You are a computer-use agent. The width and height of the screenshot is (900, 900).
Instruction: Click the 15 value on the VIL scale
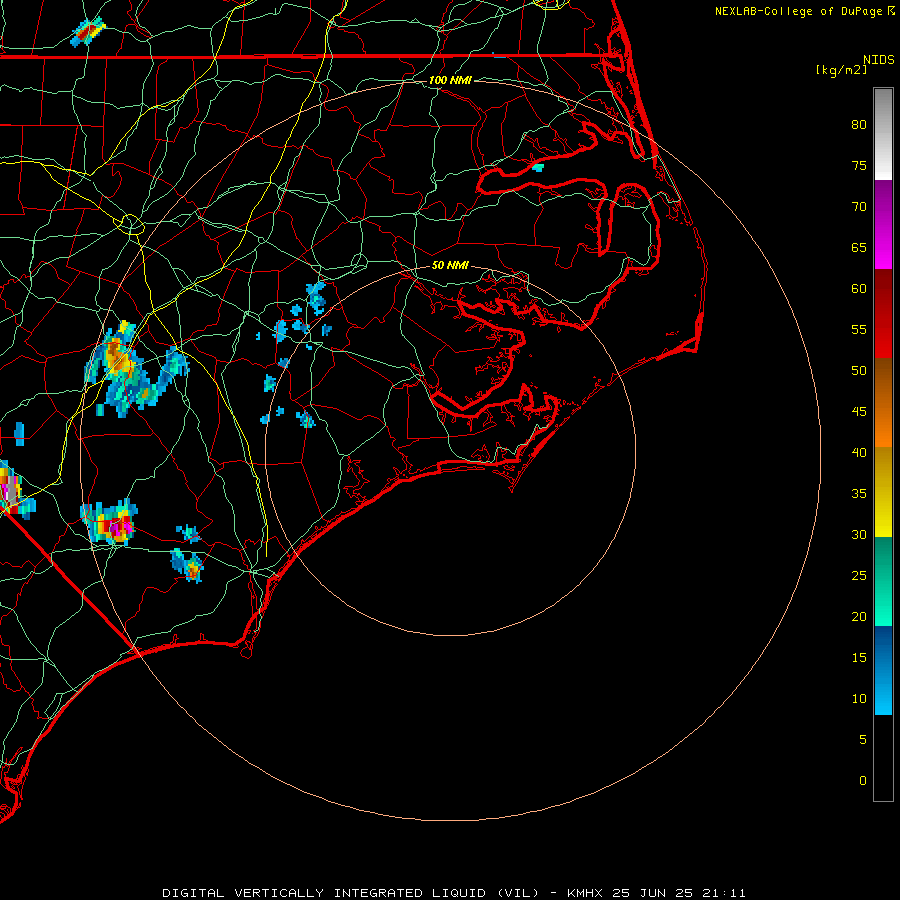859,658
